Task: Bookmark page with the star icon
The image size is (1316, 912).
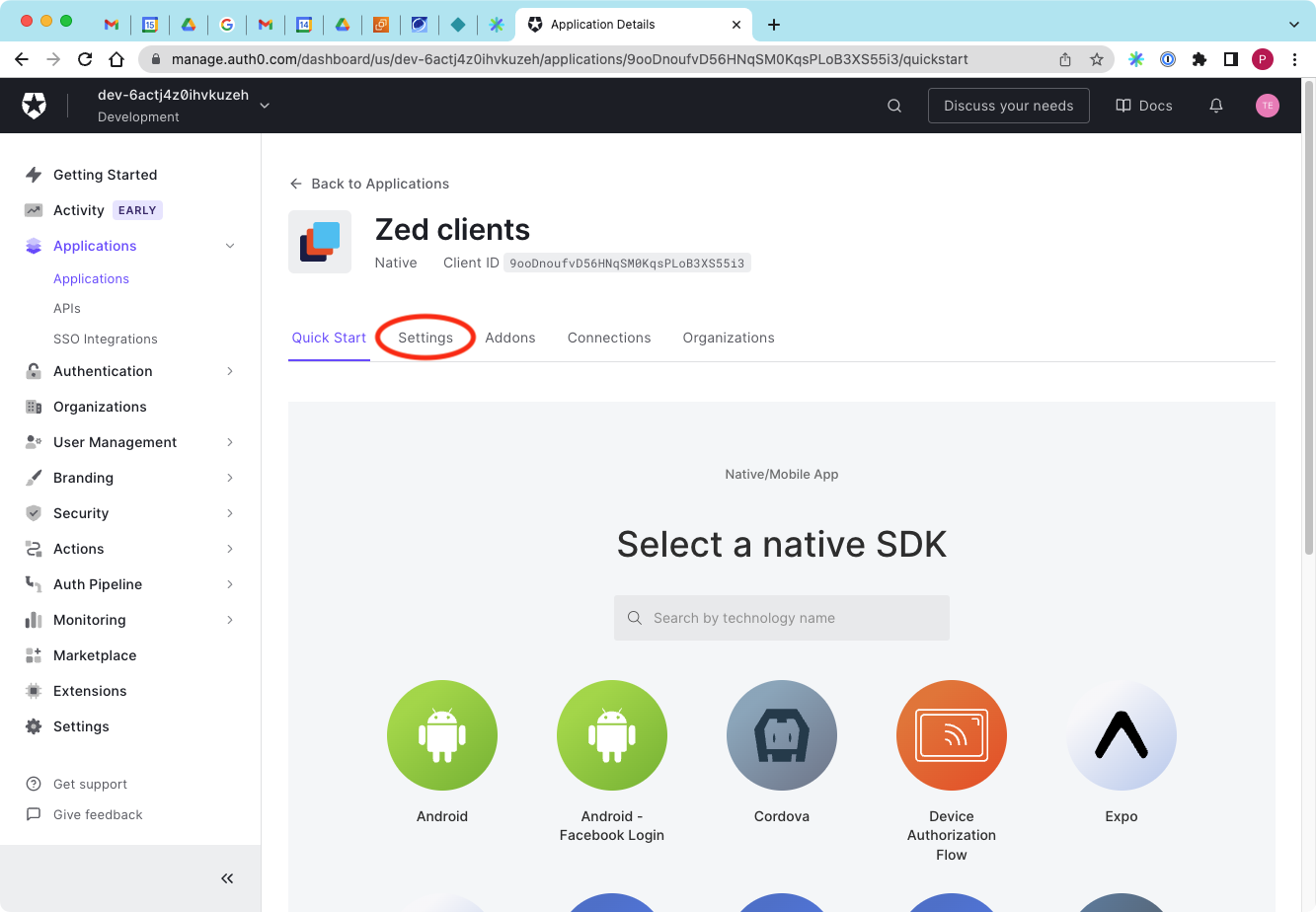Action: pyautogui.click(x=1097, y=59)
